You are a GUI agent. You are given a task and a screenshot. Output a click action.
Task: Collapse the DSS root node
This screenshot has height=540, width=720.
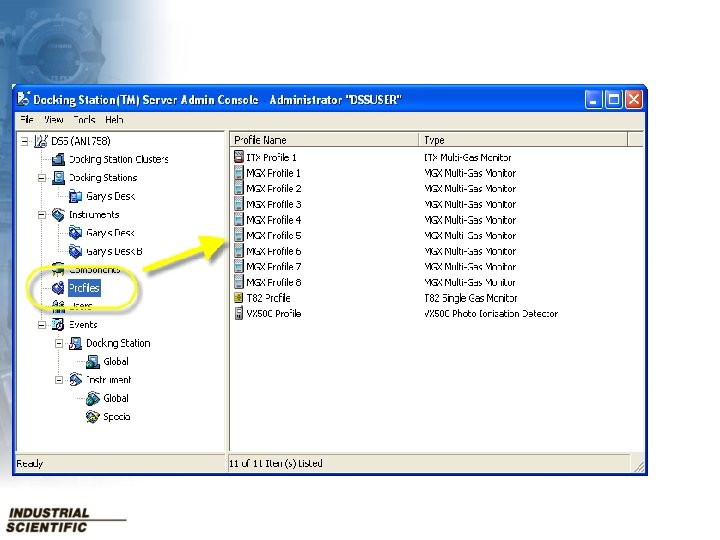[24, 141]
